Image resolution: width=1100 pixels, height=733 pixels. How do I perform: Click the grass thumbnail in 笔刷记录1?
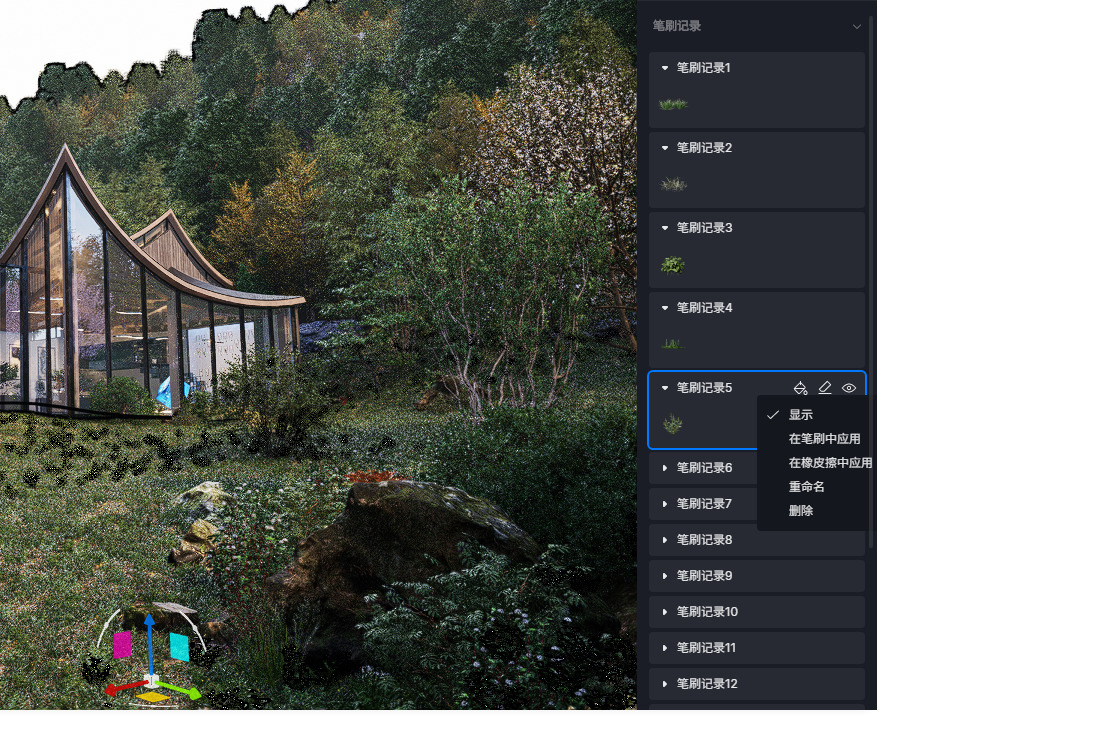point(673,104)
